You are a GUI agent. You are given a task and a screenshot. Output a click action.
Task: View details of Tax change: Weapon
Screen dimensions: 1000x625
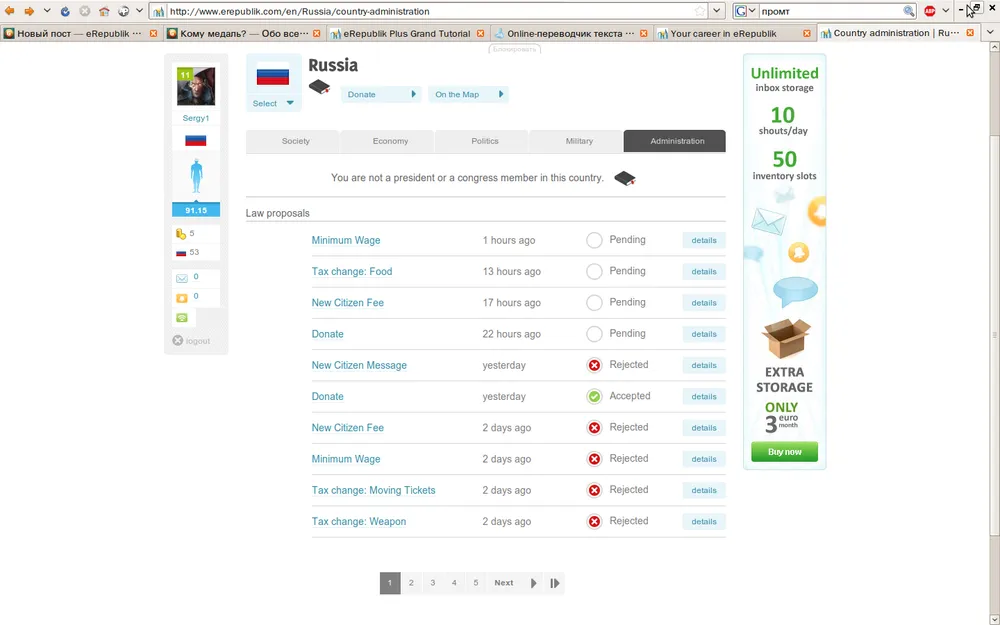pos(704,522)
